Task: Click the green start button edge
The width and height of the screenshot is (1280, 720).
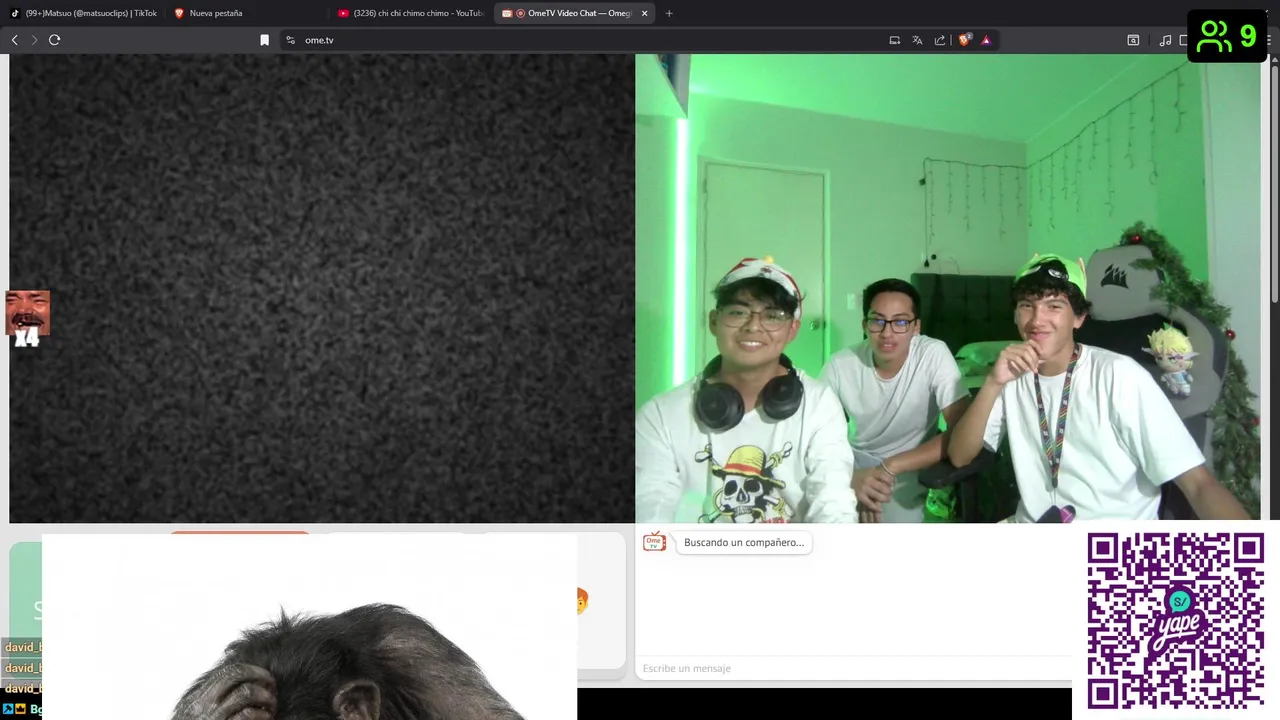Action: (25, 590)
